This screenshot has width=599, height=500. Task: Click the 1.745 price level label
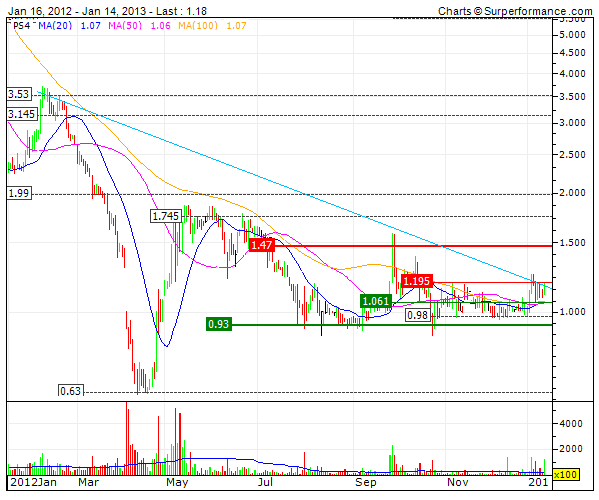pyautogui.click(x=165, y=217)
